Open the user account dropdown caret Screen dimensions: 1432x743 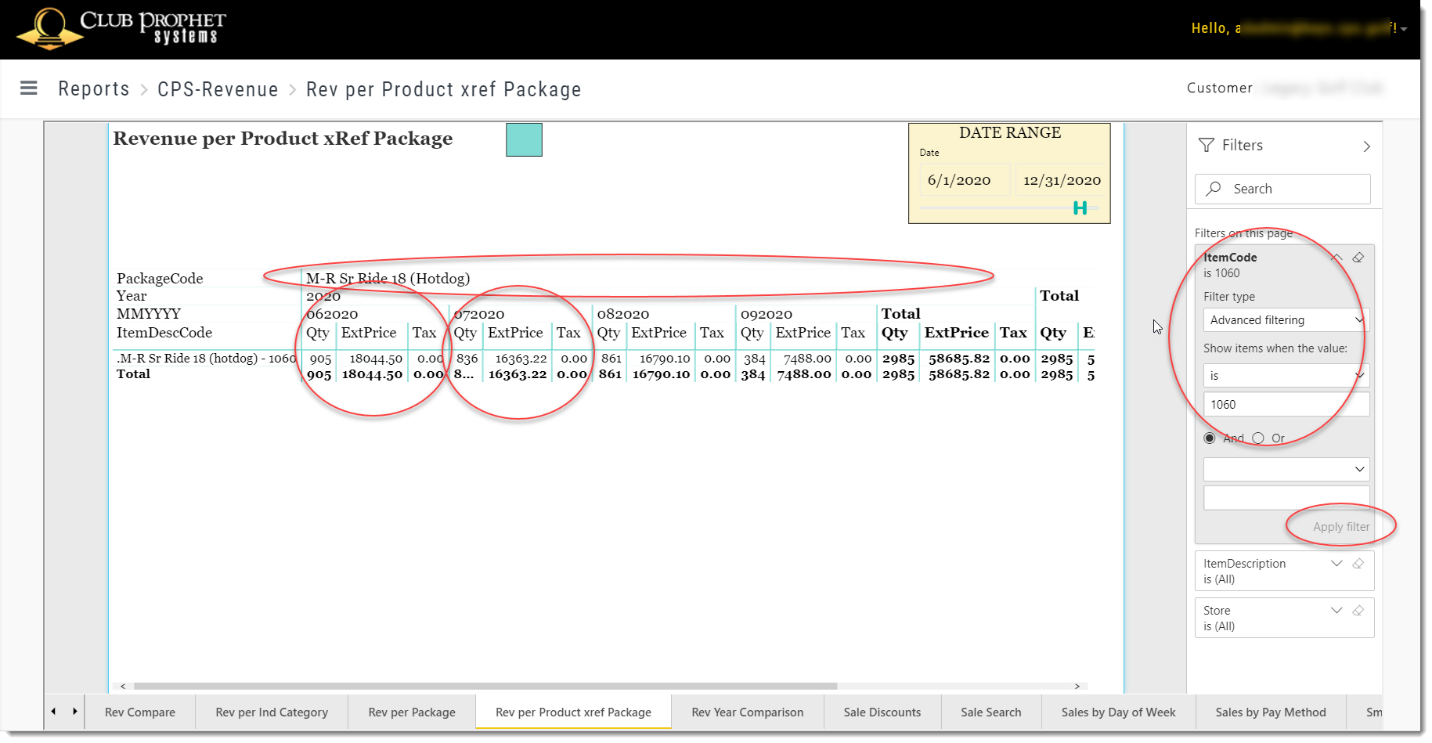1404,29
